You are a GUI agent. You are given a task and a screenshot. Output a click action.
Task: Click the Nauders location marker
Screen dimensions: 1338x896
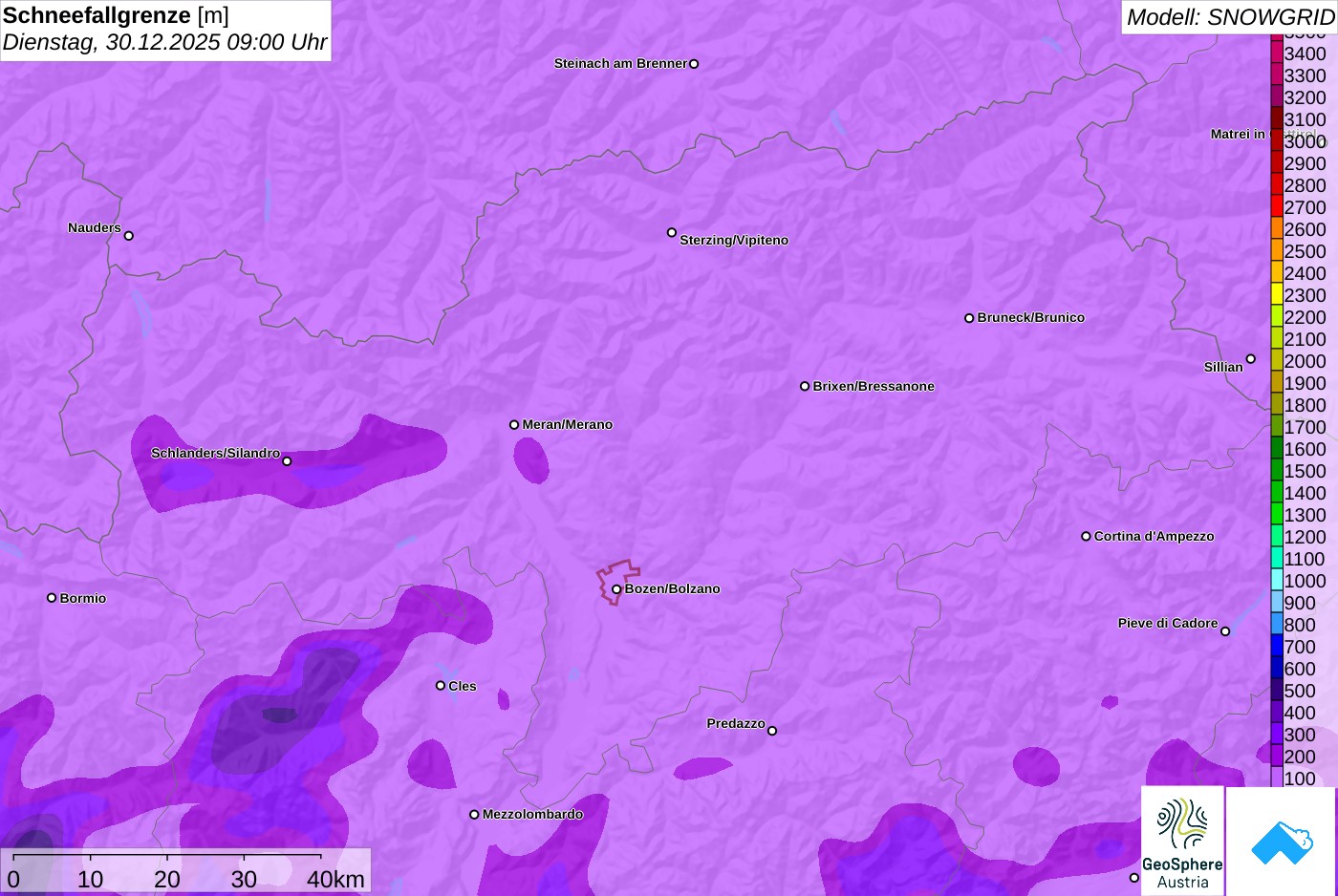pos(129,235)
